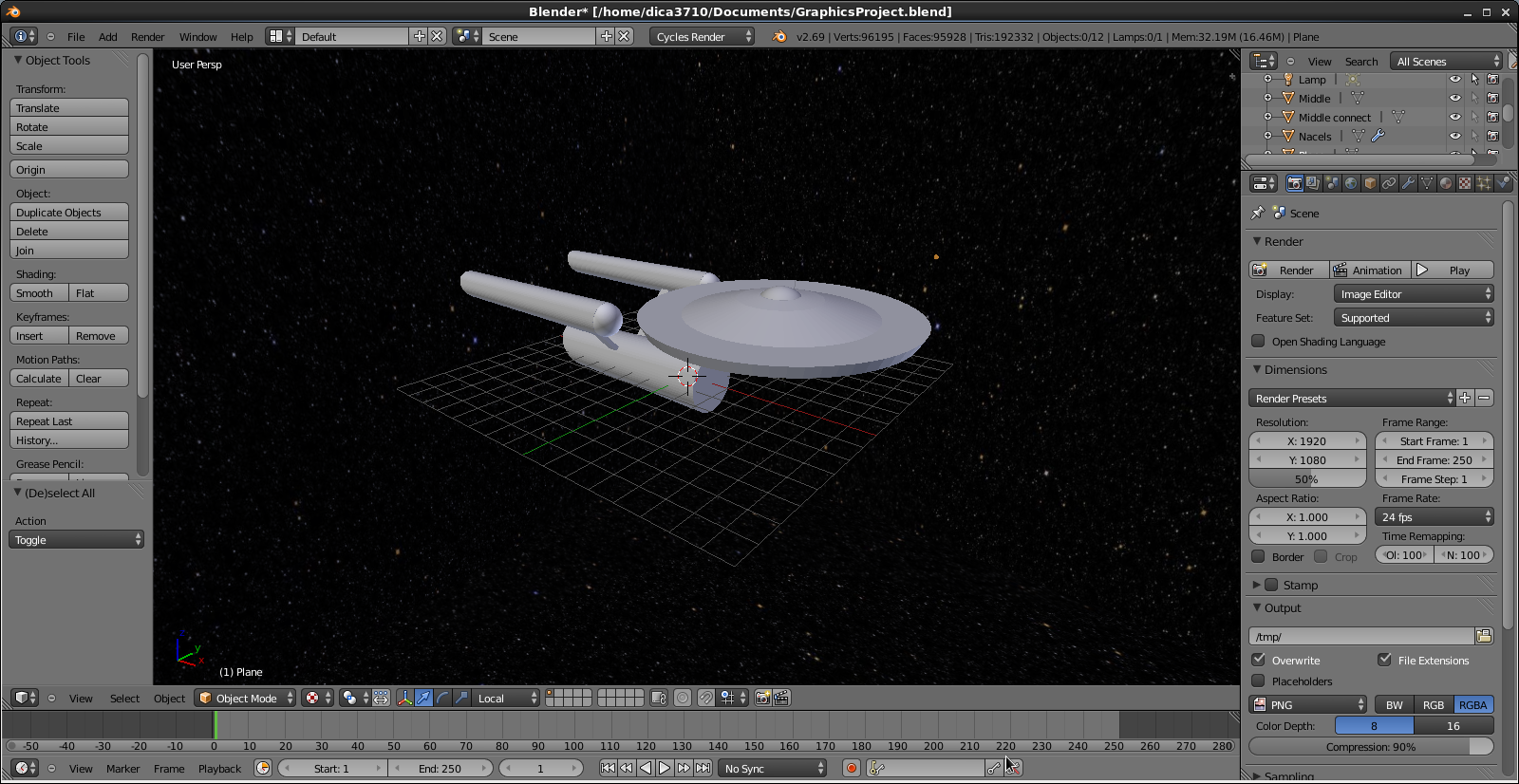Click the wrench modifier icon on Nacels row
This screenshot has width=1519, height=784.
(x=1378, y=136)
